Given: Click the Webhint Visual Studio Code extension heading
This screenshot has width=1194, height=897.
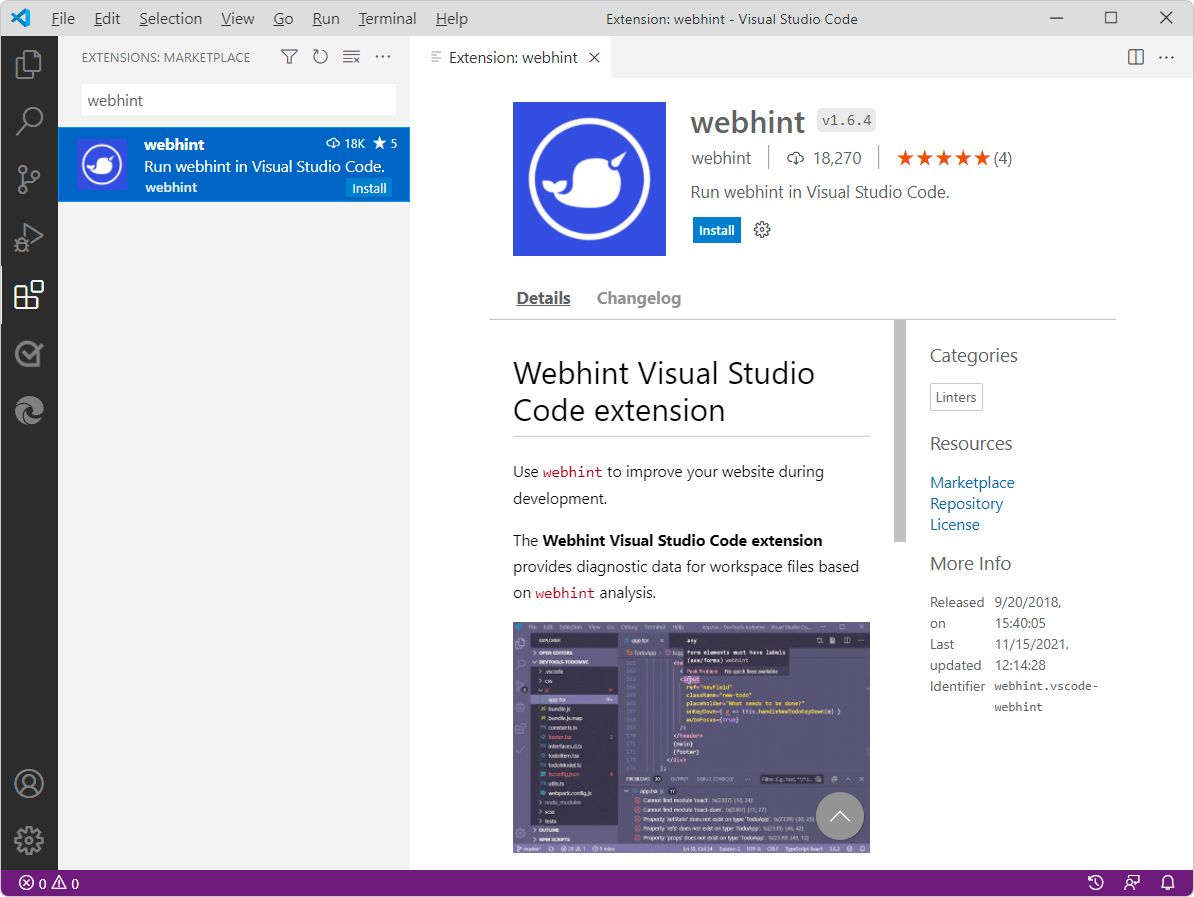Looking at the screenshot, I should [664, 391].
